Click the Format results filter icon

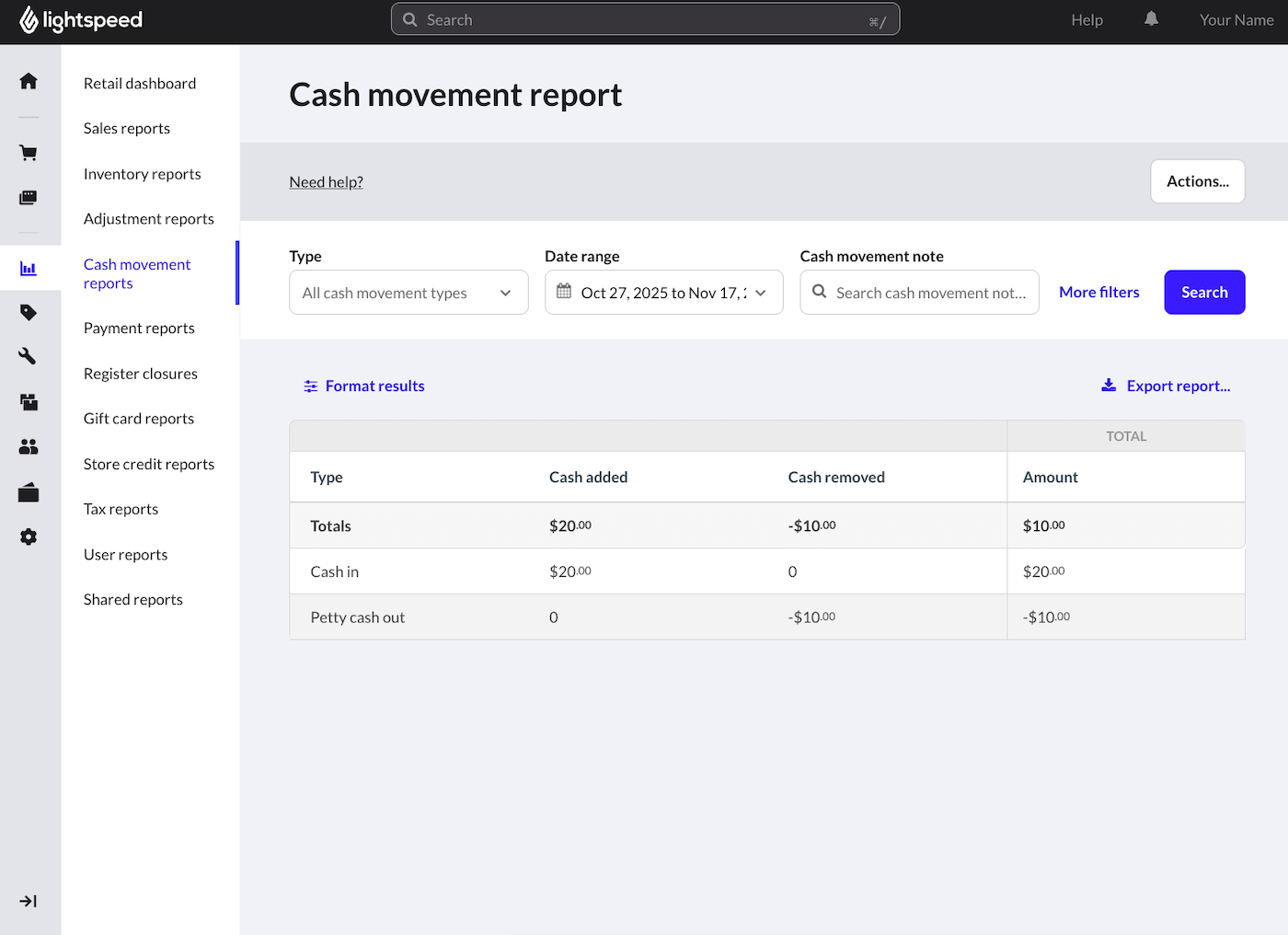311,386
